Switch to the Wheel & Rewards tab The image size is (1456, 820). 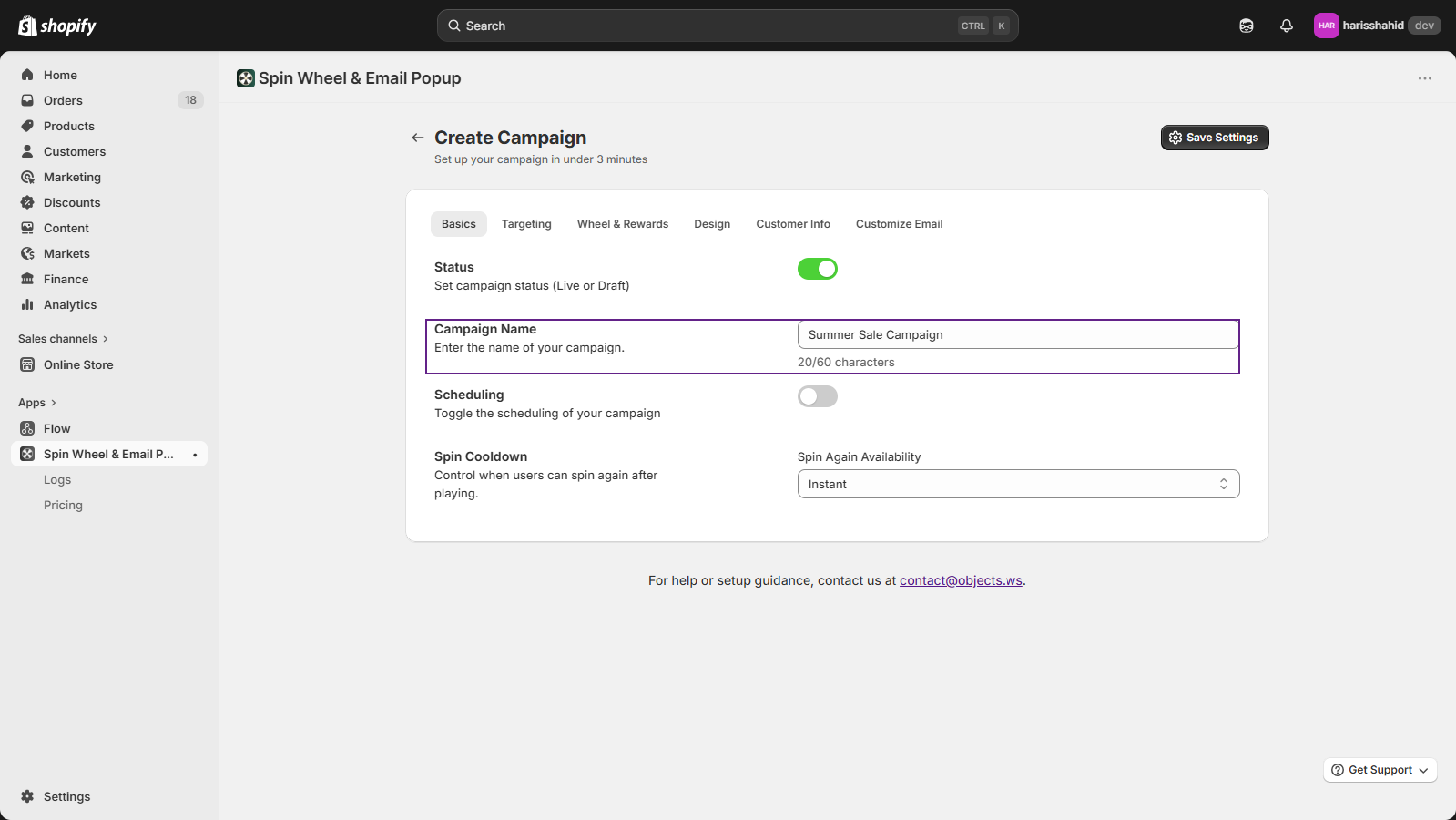click(x=623, y=224)
